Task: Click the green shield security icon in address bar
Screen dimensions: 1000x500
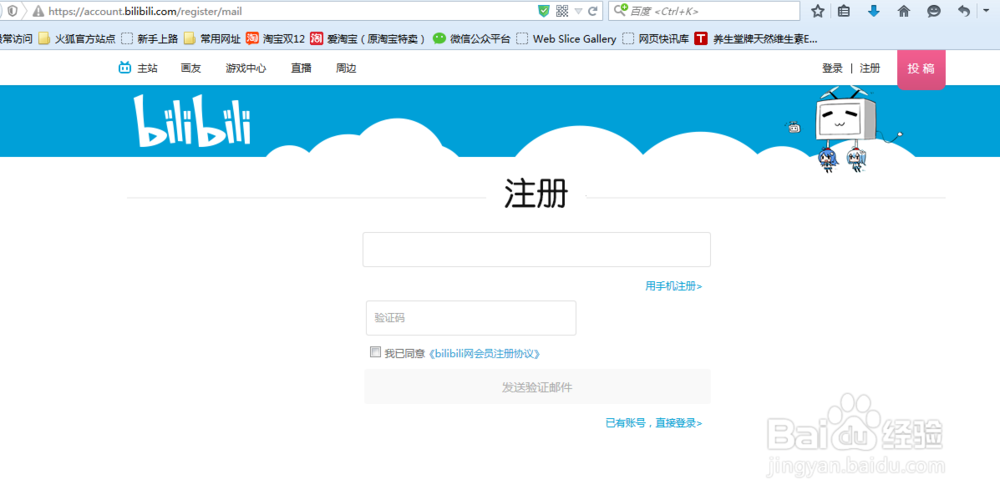Action: pyautogui.click(x=543, y=11)
